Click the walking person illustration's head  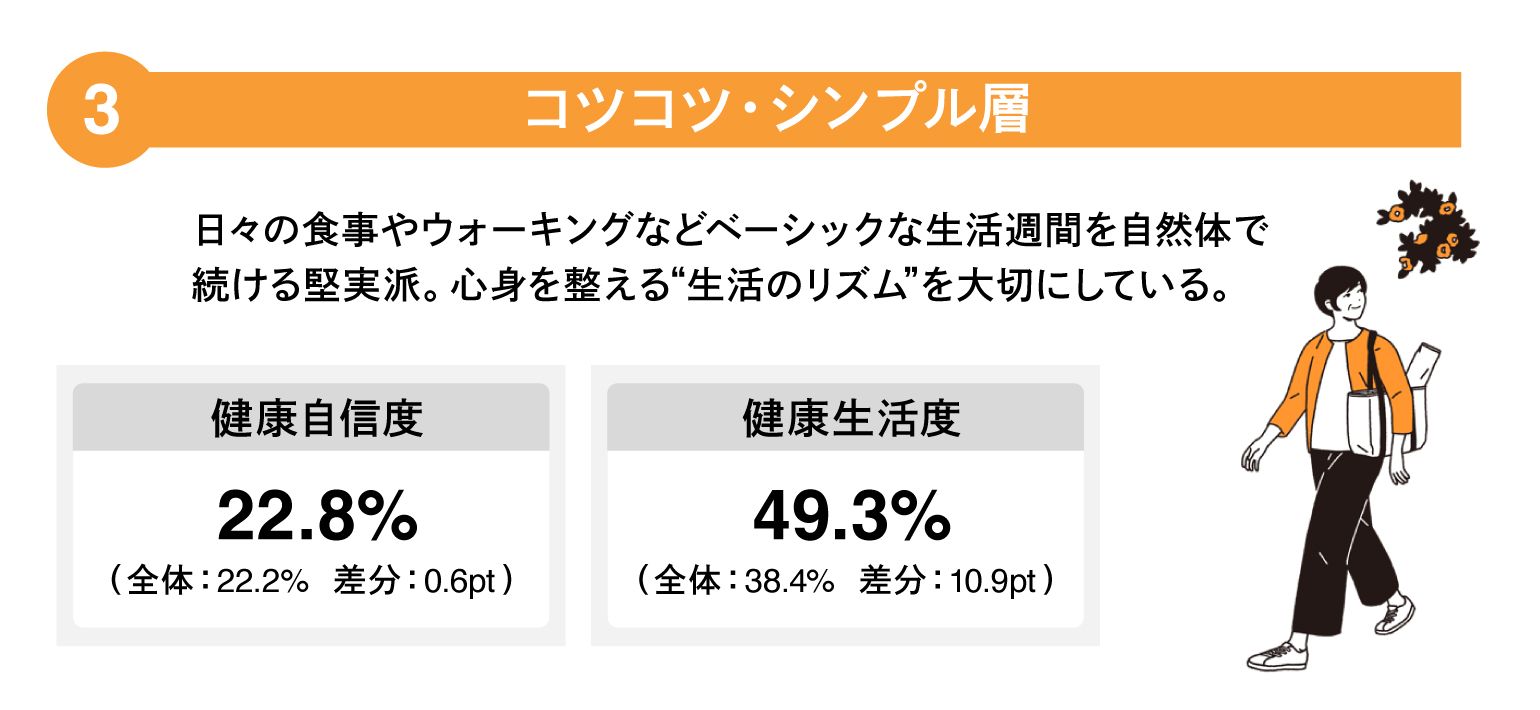(1336, 297)
